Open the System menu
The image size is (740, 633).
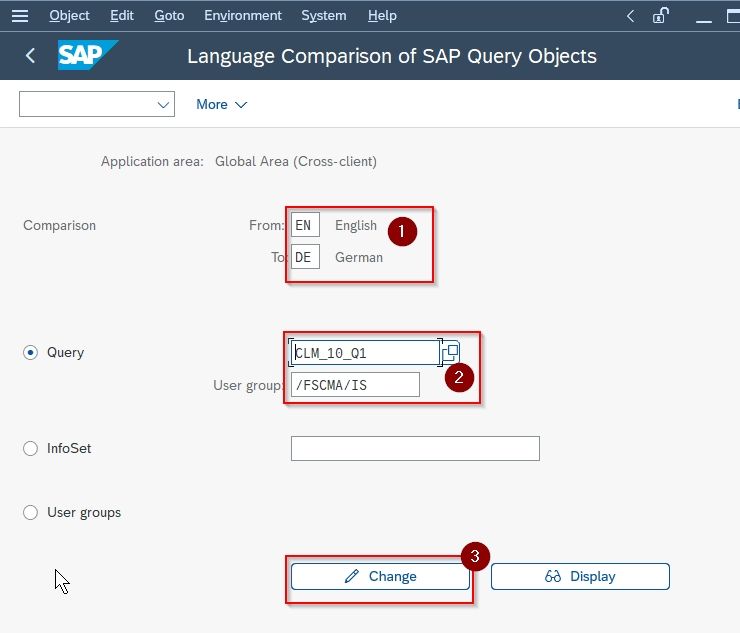coord(324,16)
